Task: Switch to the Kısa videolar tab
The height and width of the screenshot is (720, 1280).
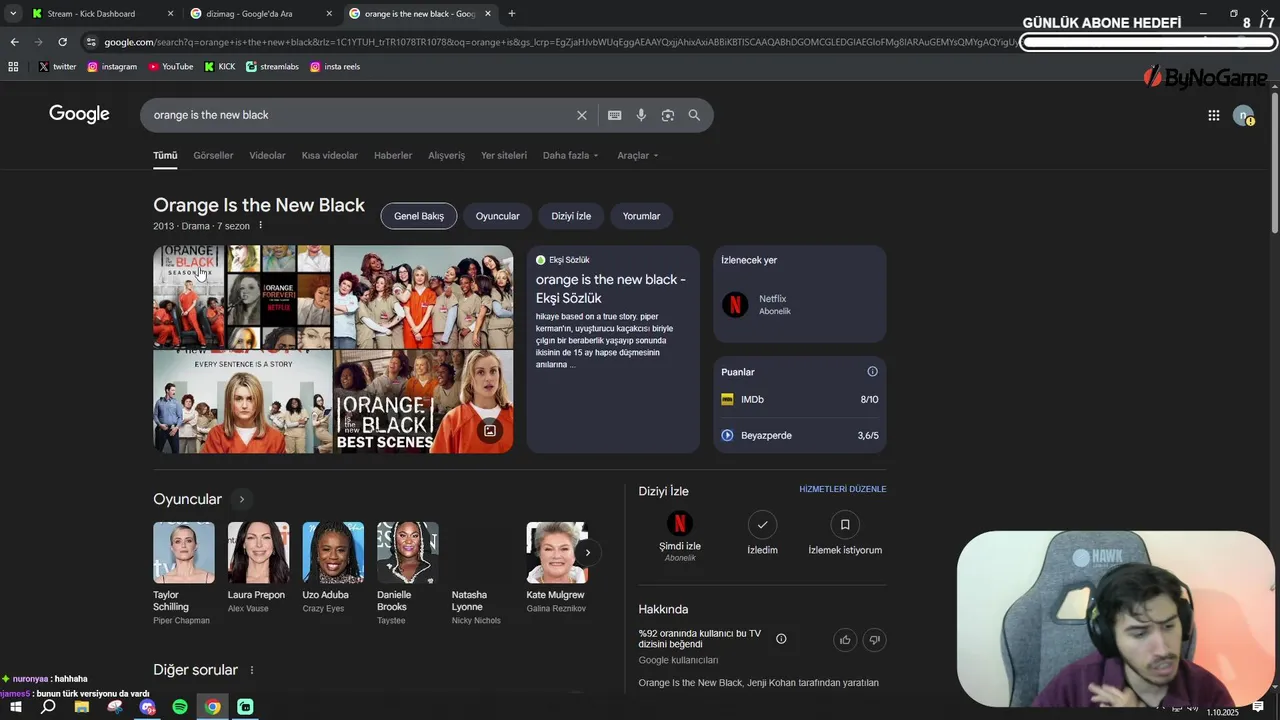Action: click(330, 156)
